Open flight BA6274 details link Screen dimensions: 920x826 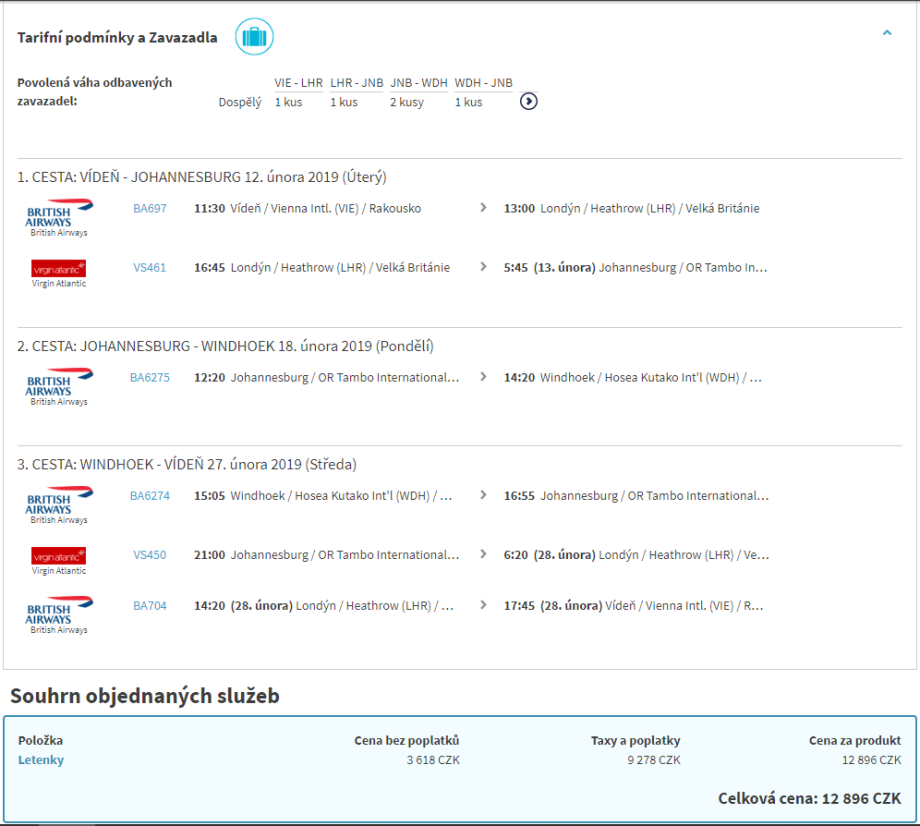pos(150,496)
